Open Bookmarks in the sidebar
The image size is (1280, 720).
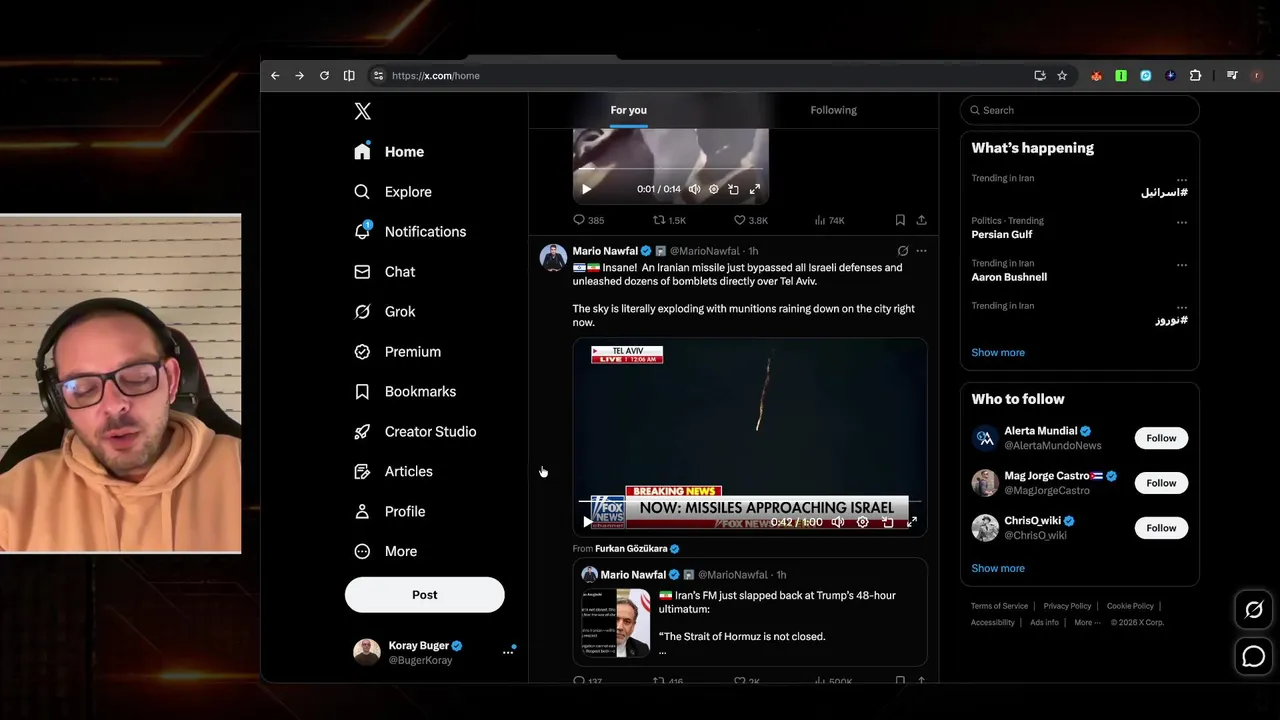click(x=405, y=392)
